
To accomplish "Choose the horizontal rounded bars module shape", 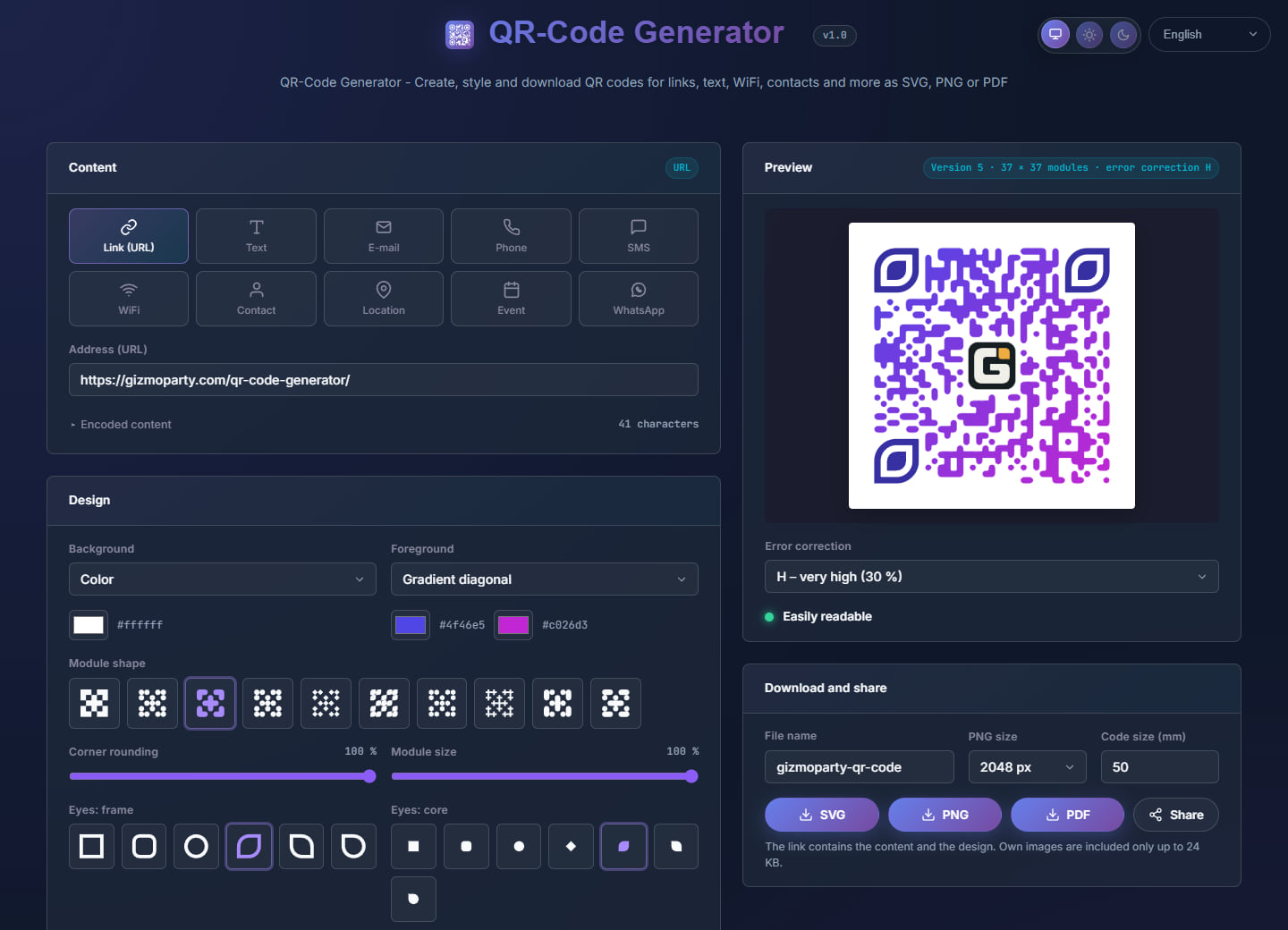I will point(615,703).
